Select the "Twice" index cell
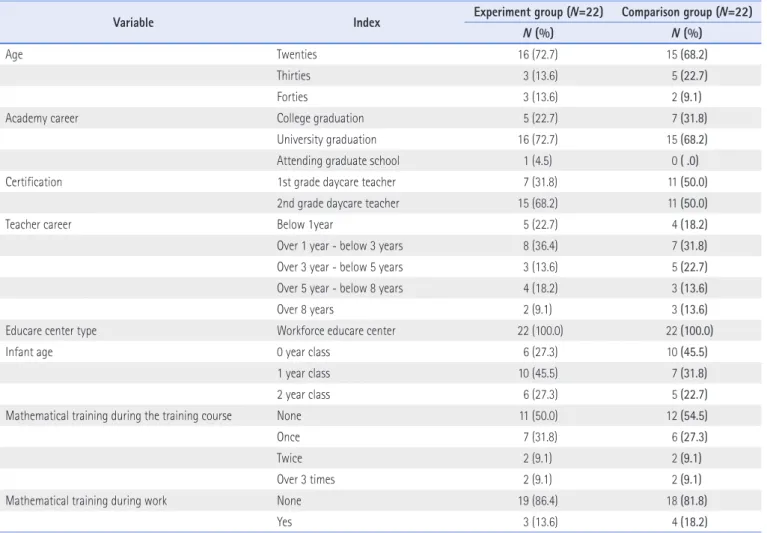Screen dimensions: 767x533 click(x=289, y=458)
